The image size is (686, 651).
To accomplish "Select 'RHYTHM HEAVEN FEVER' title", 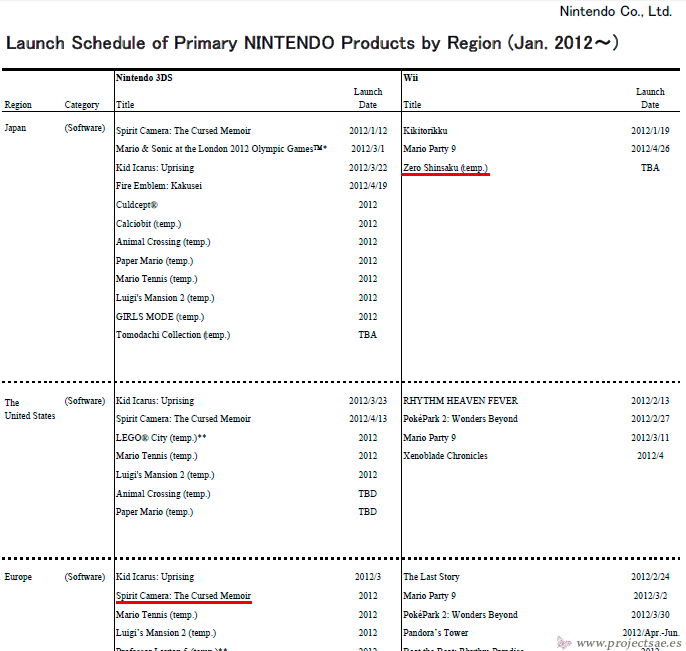I will [x=460, y=401].
